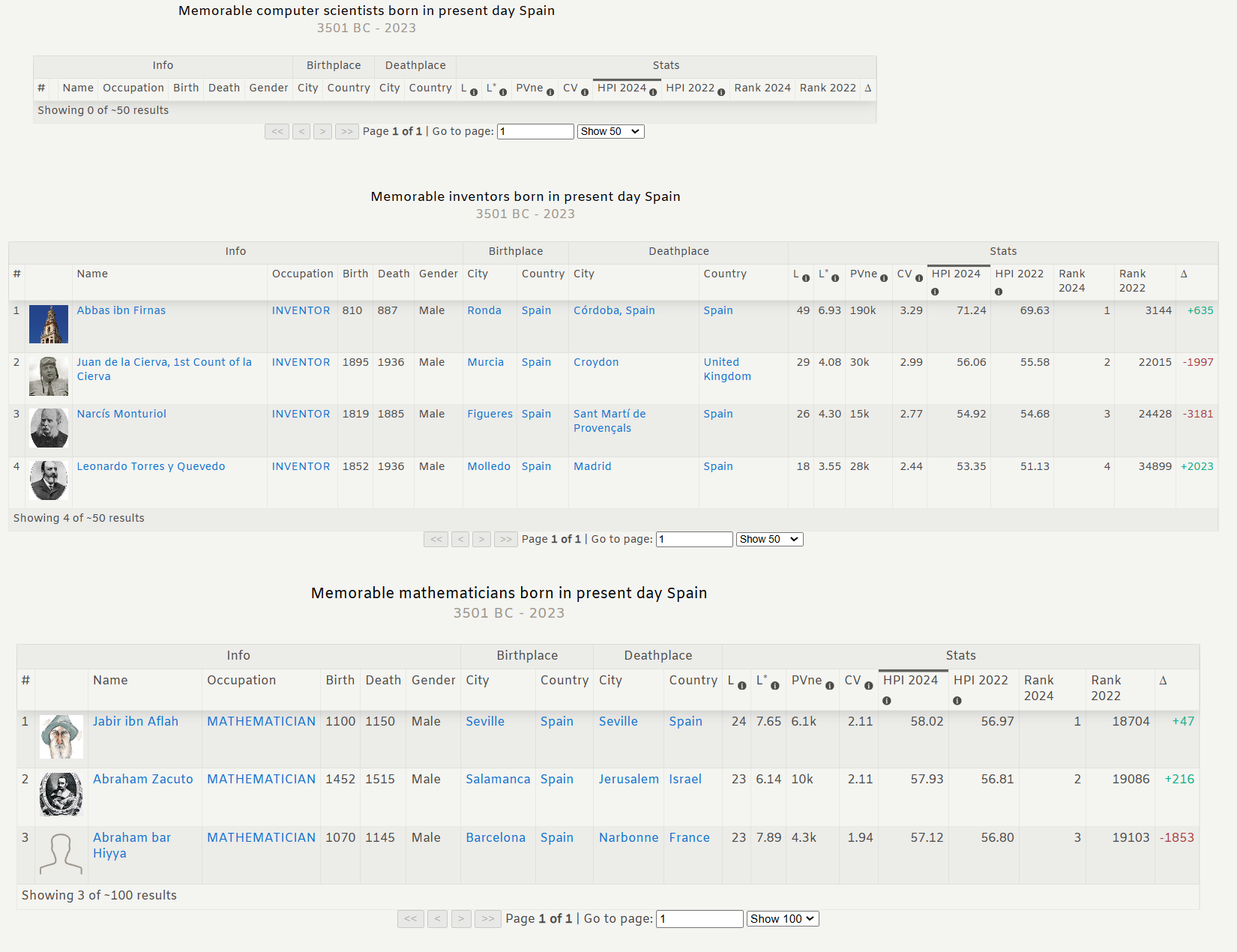Click info icon under HPI 2024 in mathematicians table
The height and width of the screenshot is (952, 1237).
(x=887, y=701)
